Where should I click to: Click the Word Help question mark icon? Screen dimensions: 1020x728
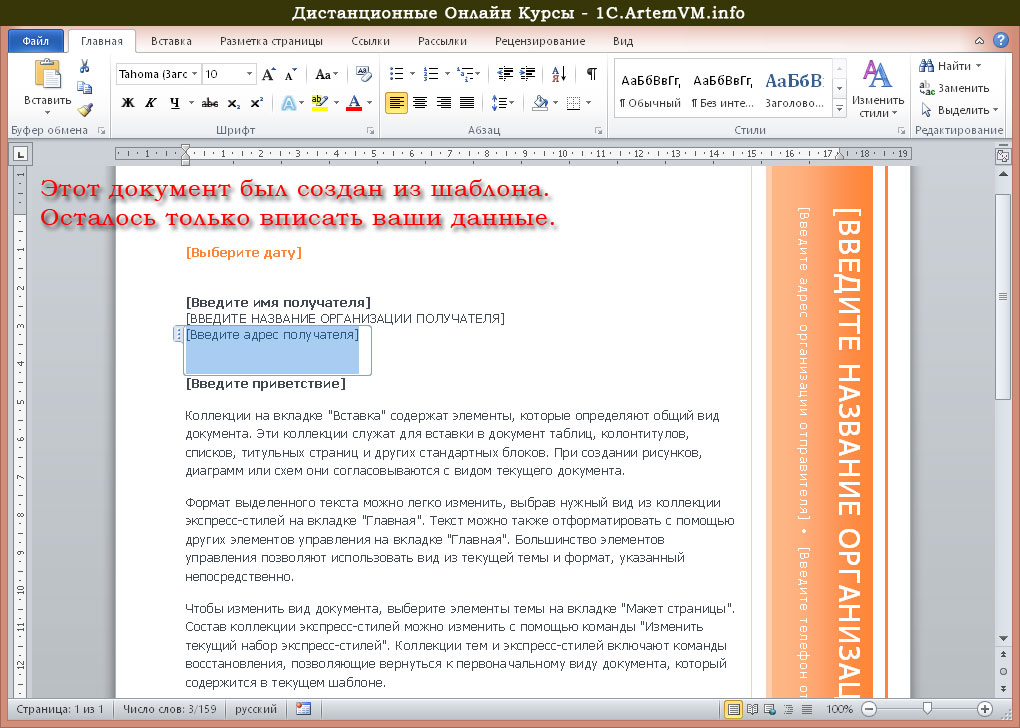pos(1000,40)
